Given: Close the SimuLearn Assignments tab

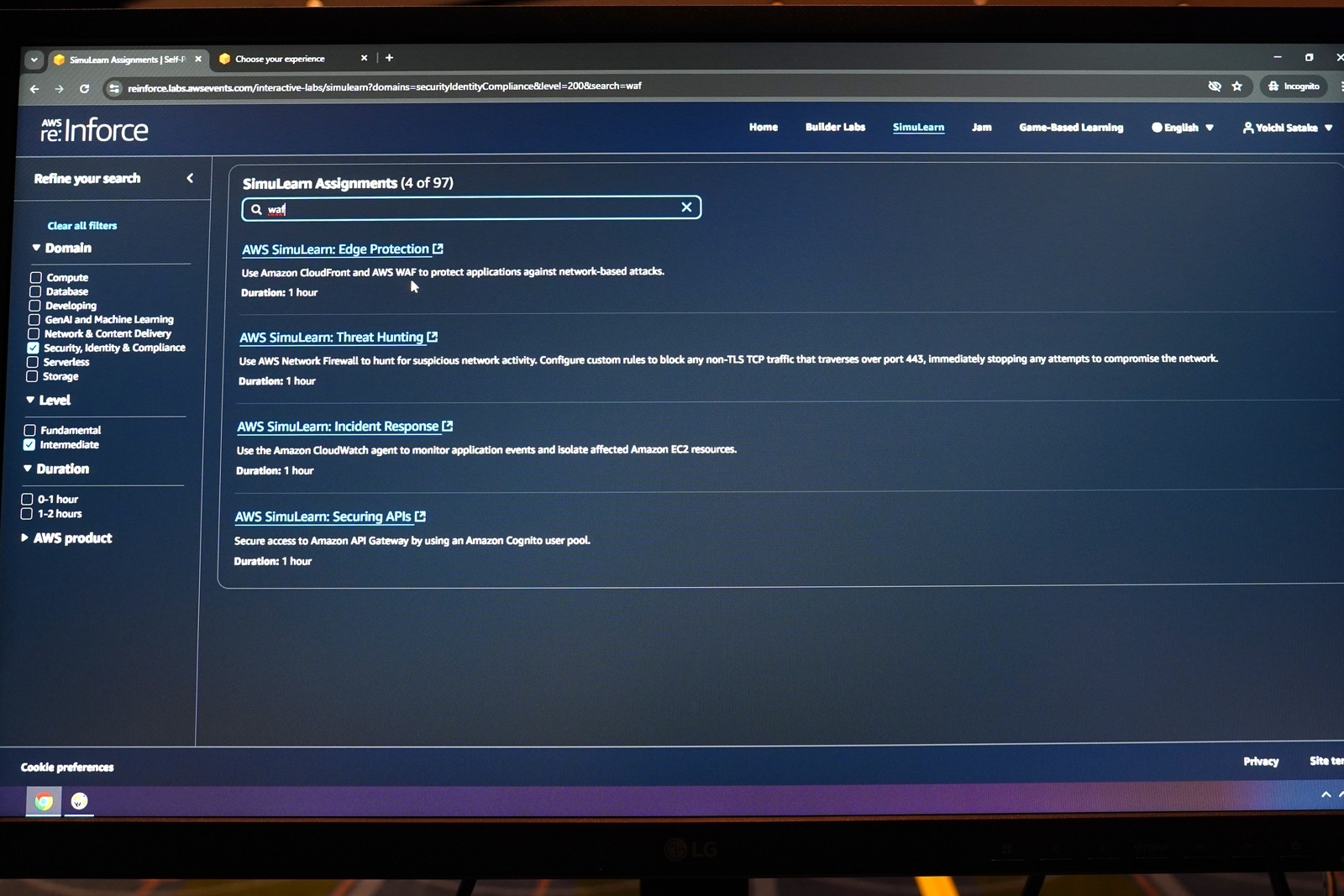Looking at the screenshot, I should (198, 59).
